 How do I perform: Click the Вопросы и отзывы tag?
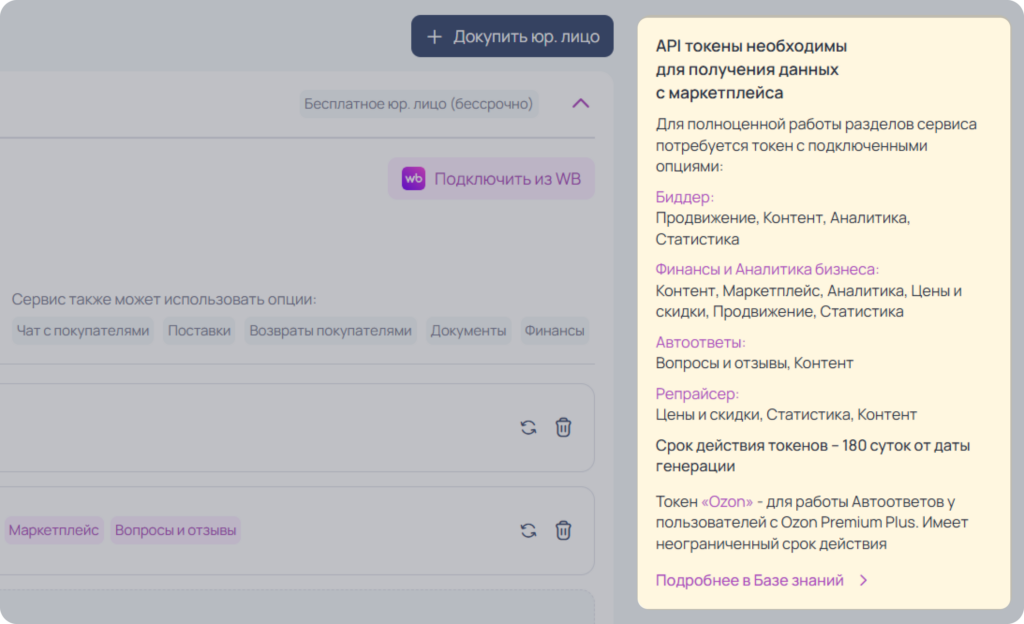point(176,531)
